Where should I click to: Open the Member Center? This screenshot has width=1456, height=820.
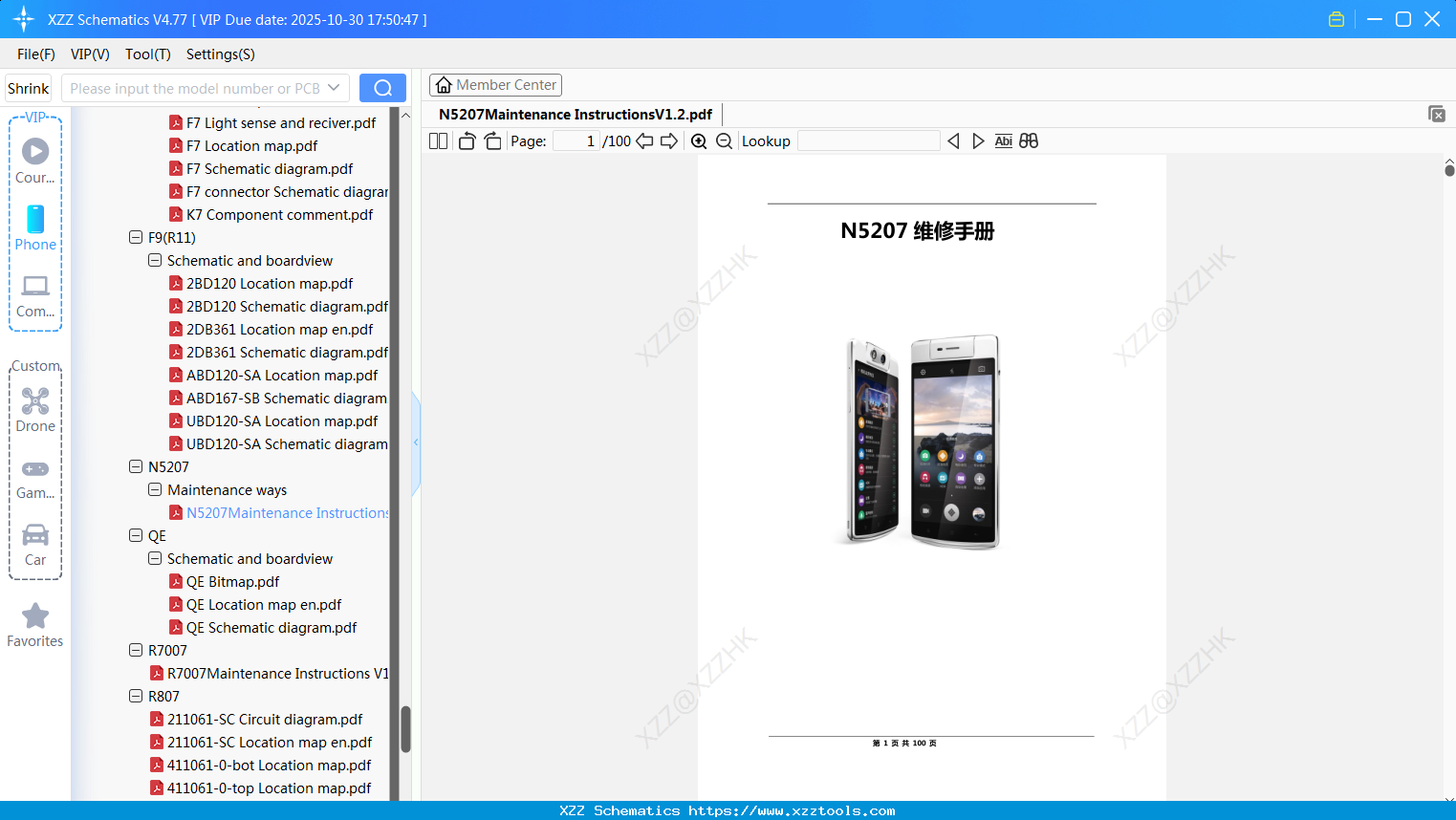[x=495, y=85]
